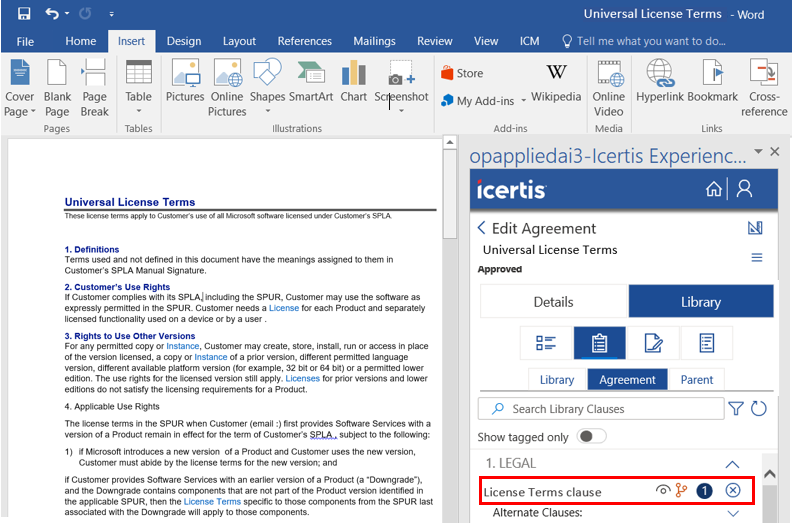Switch to the Design ribbon tab
Viewport: 792px width, 523px height.
point(183,41)
